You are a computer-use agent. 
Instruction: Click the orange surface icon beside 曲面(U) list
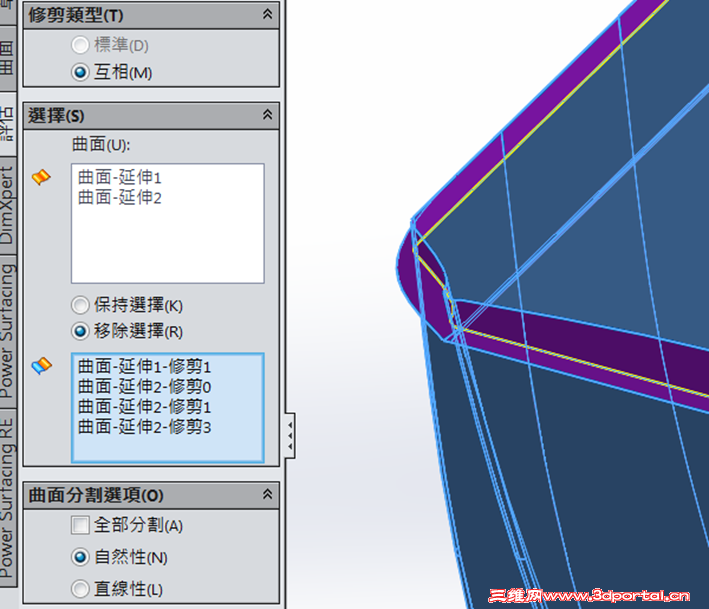pyautogui.click(x=41, y=177)
